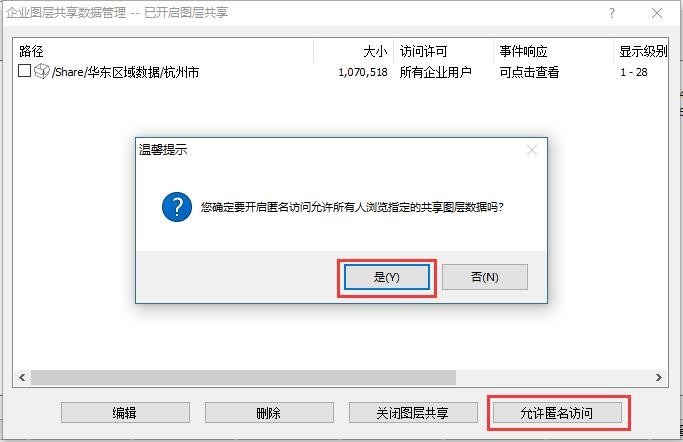Close the 温馨提示 dialog with its X
The image size is (683, 442).
pyautogui.click(x=532, y=151)
